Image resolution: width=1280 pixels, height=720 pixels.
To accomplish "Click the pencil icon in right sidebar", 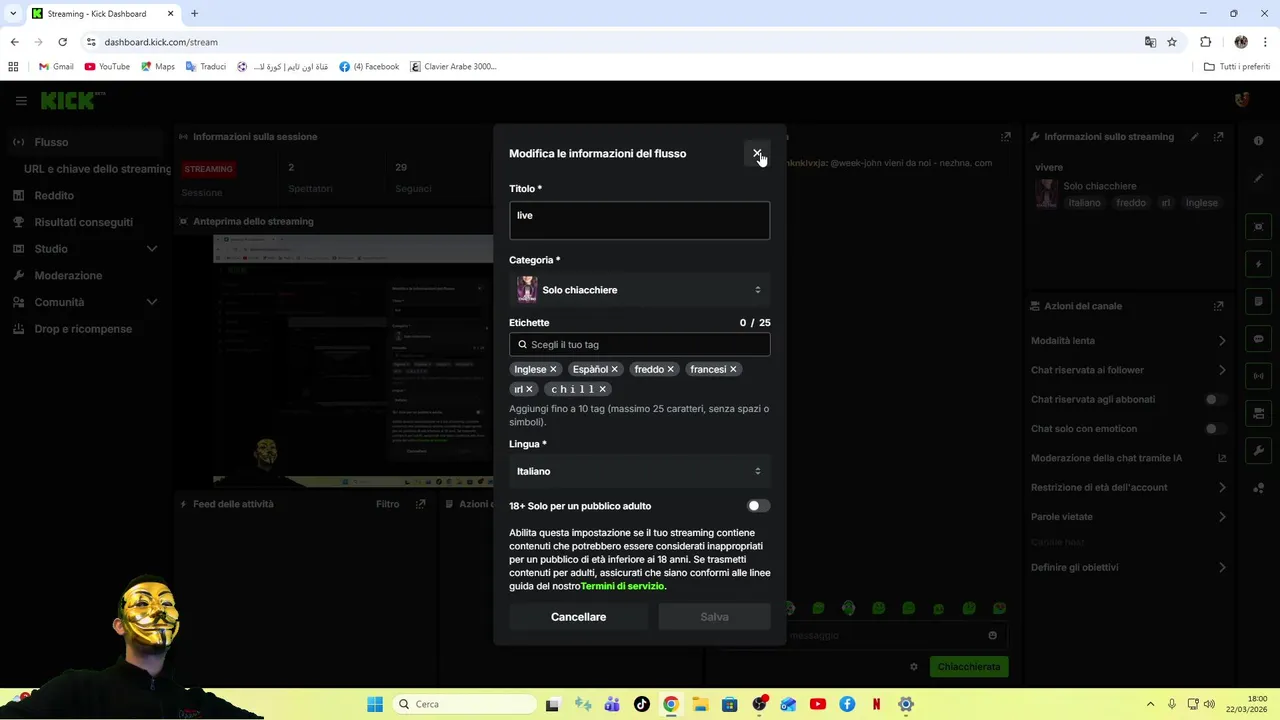I will 1258,178.
